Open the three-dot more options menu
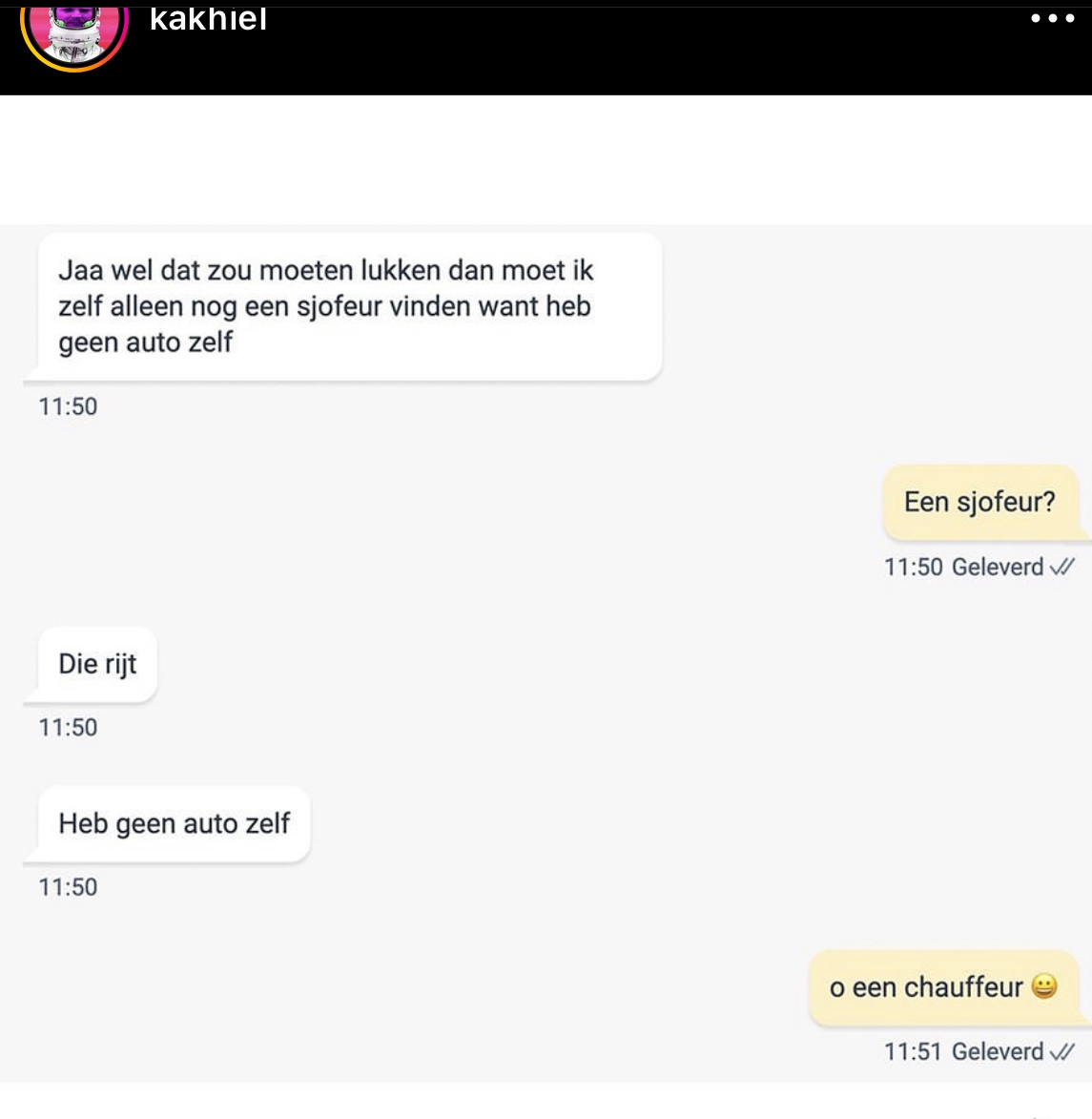The image size is (1092, 1119). 1052,18
